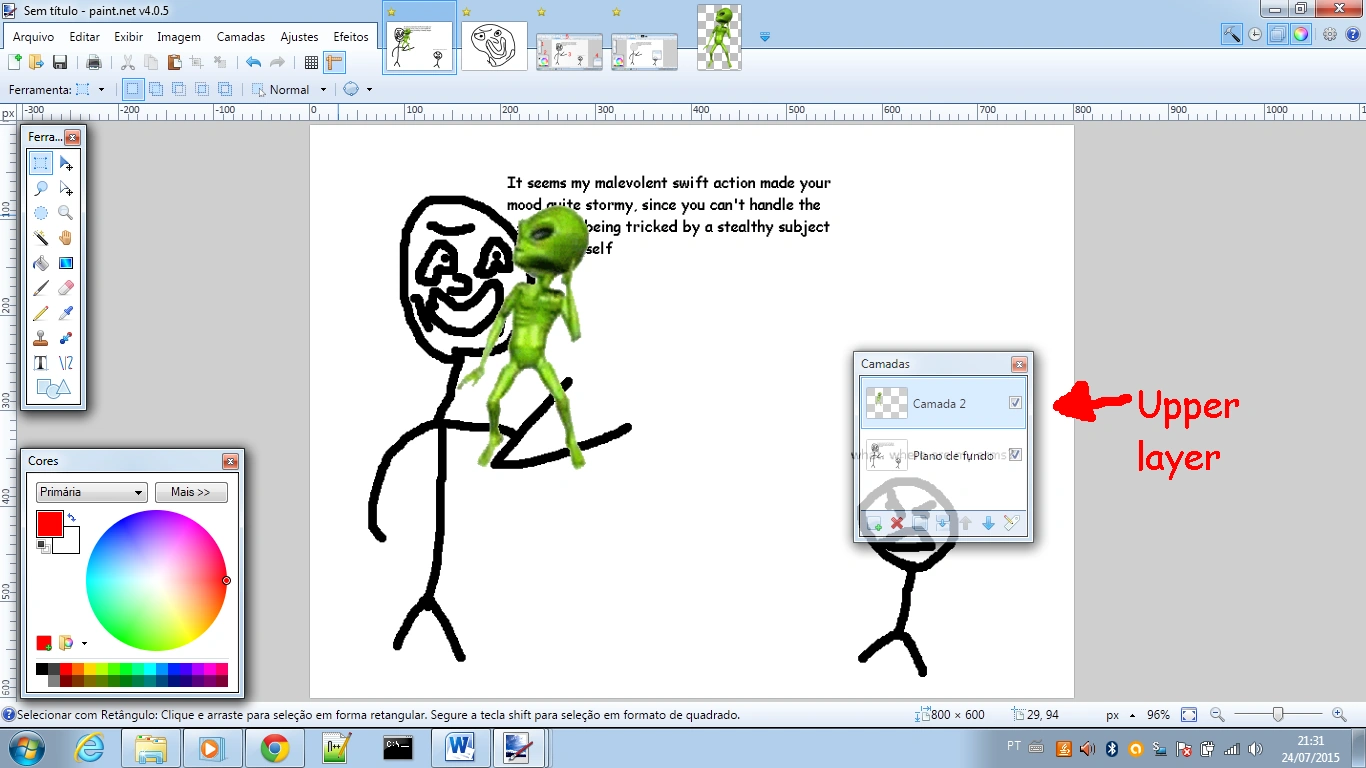This screenshot has height=768, width=1366.
Task: Open the Arquivo menu
Action: click(33, 37)
